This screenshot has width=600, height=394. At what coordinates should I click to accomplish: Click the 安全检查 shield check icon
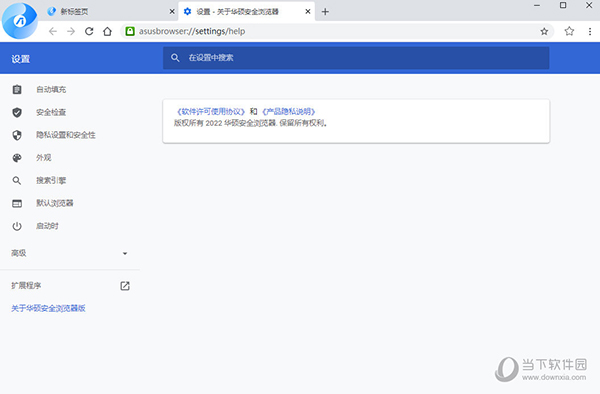17,112
